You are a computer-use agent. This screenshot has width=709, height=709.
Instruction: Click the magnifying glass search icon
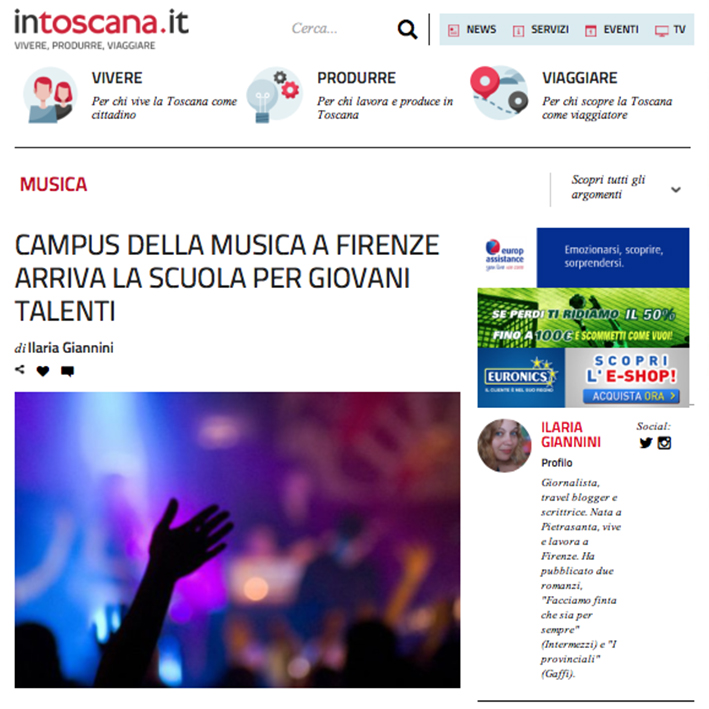point(407,29)
